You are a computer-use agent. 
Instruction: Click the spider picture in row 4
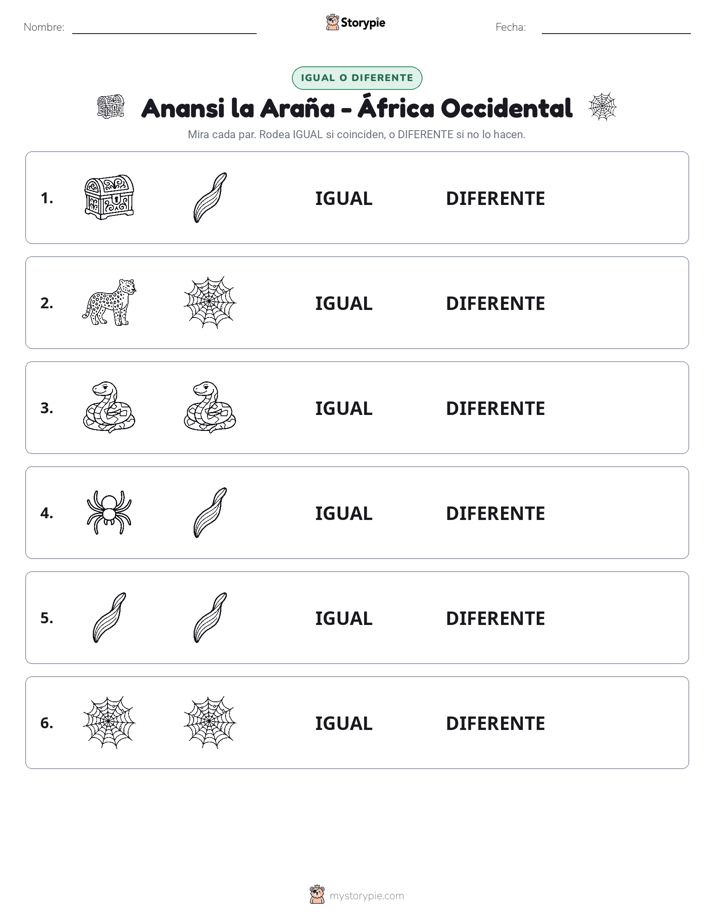[x=109, y=512]
